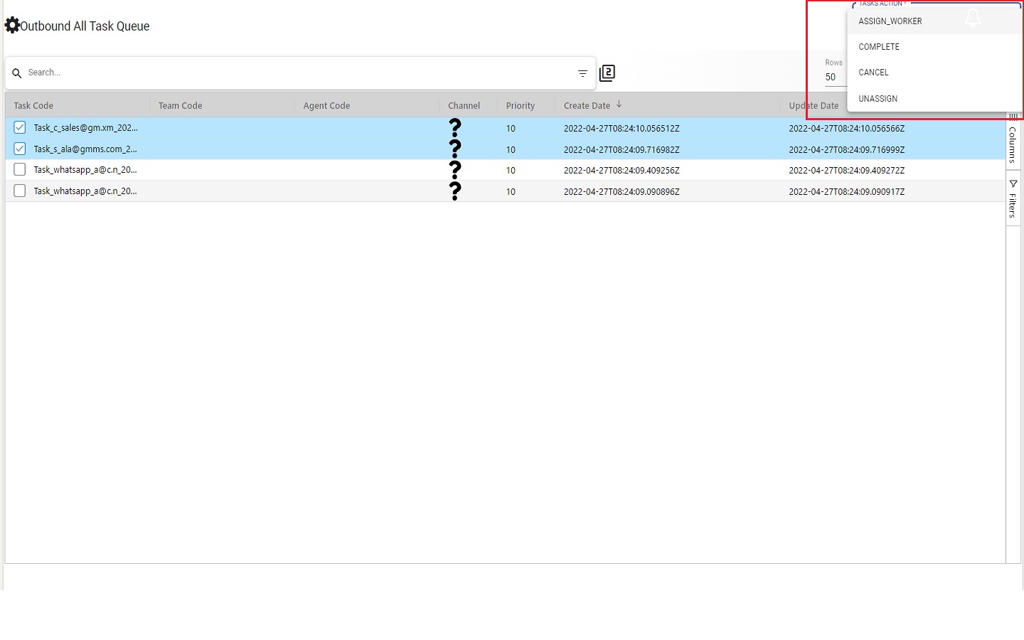1024x640 pixels.
Task: Expand the Filters side panel
Action: pos(1012,198)
